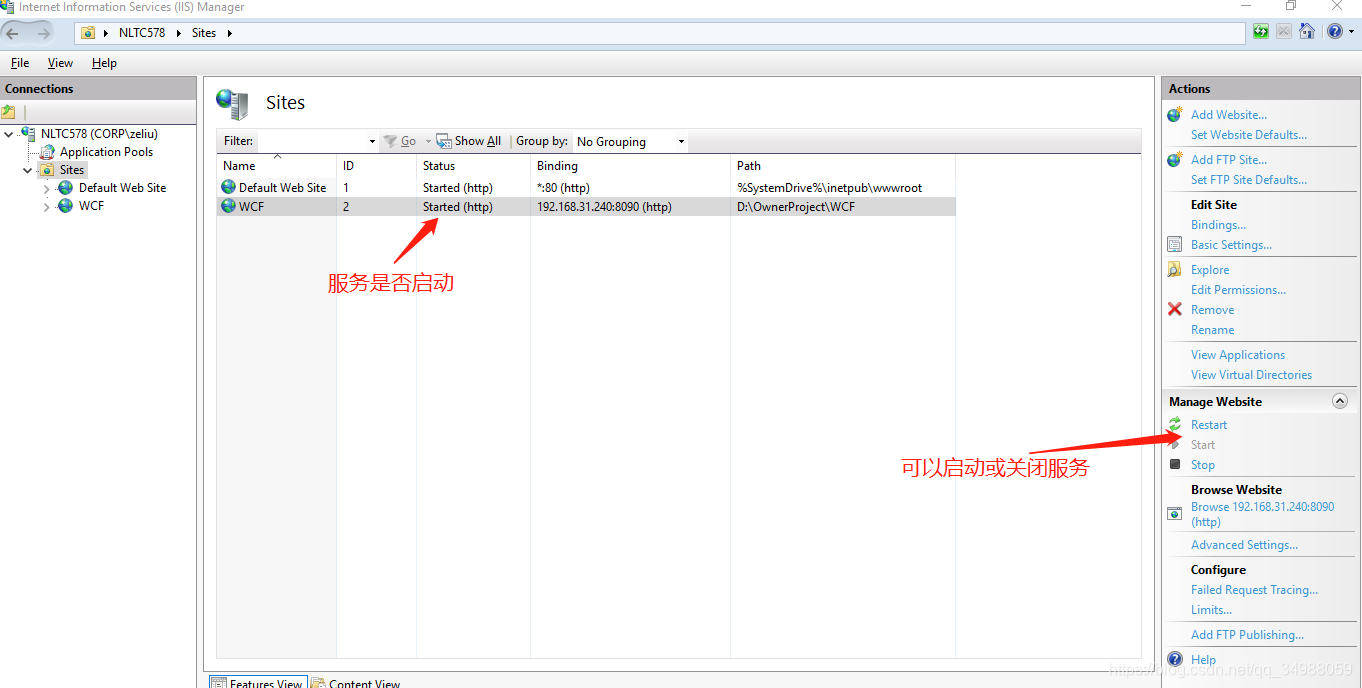
Task: Open the Help question mark toolbar icon
Action: 1334,32
